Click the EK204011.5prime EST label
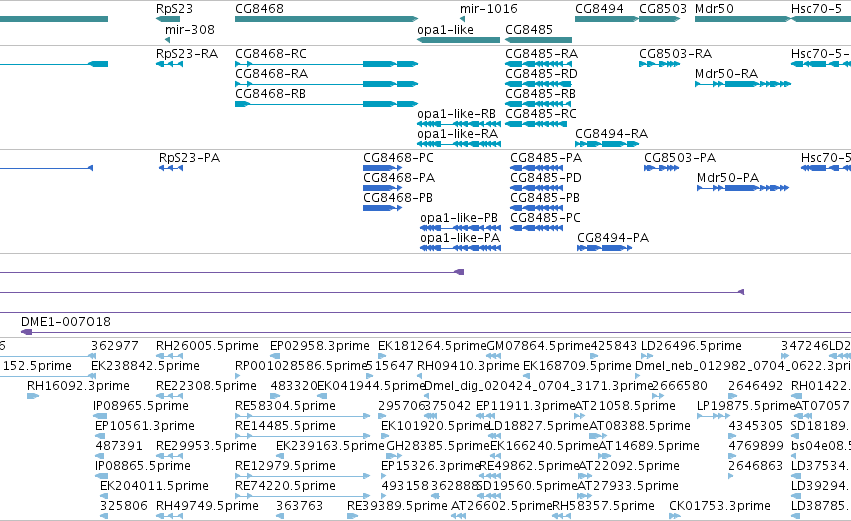The width and height of the screenshot is (851, 521). pyautogui.click(x=154, y=486)
